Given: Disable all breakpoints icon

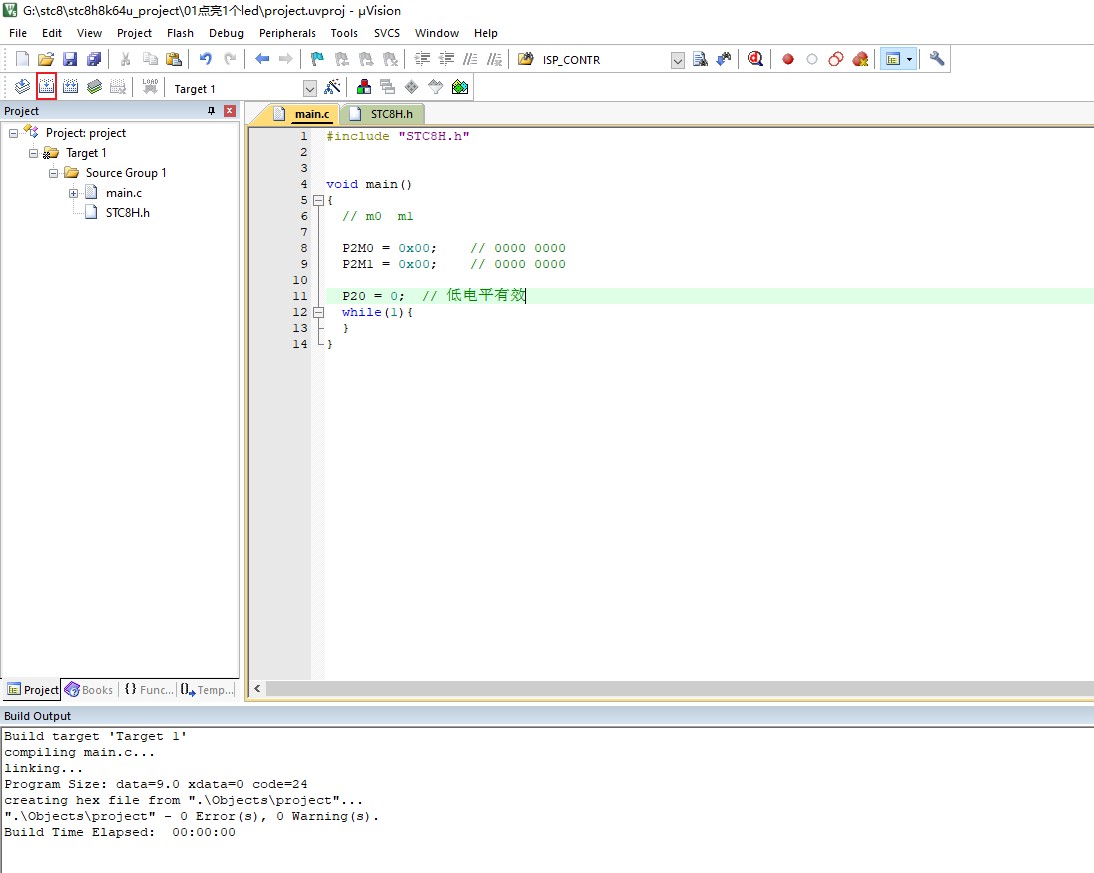Looking at the screenshot, I should point(836,59).
